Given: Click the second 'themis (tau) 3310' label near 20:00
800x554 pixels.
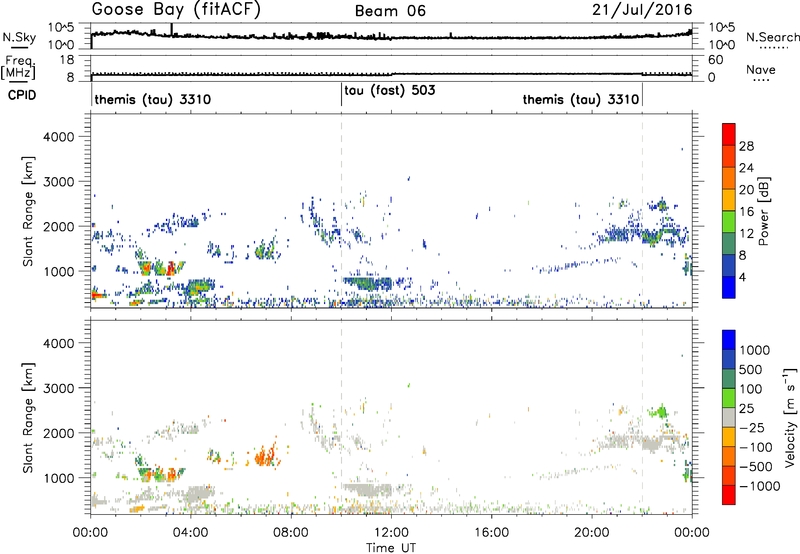Looking at the screenshot, I should [x=581, y=99].
